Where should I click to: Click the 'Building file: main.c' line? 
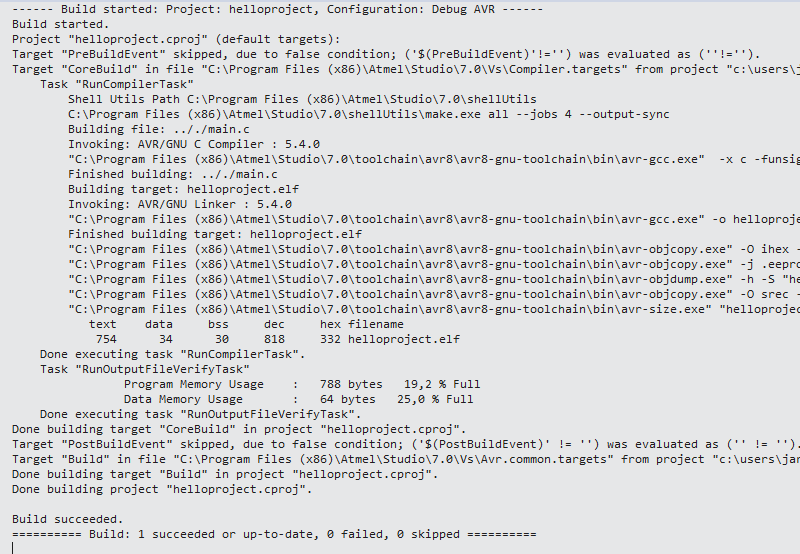tap(159, 129)
